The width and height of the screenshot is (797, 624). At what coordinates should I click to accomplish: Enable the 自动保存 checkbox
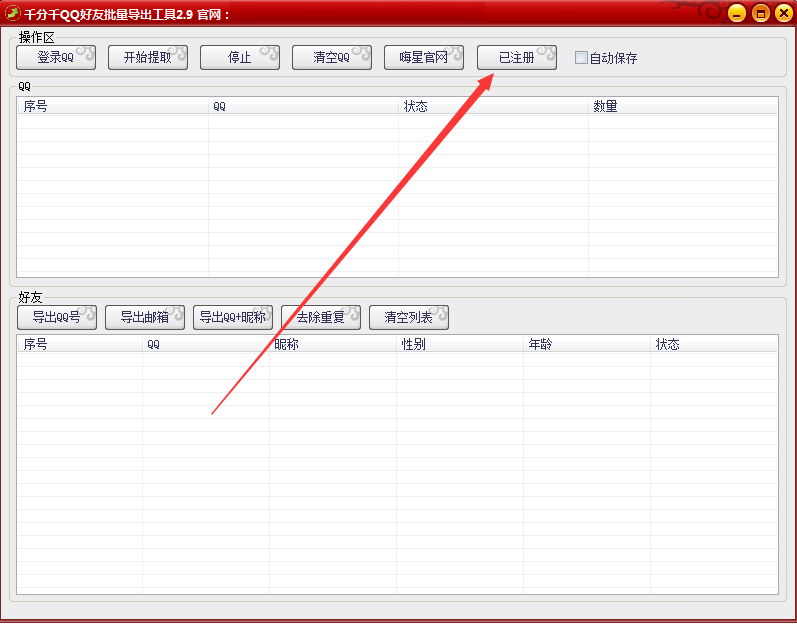point(581,57)
